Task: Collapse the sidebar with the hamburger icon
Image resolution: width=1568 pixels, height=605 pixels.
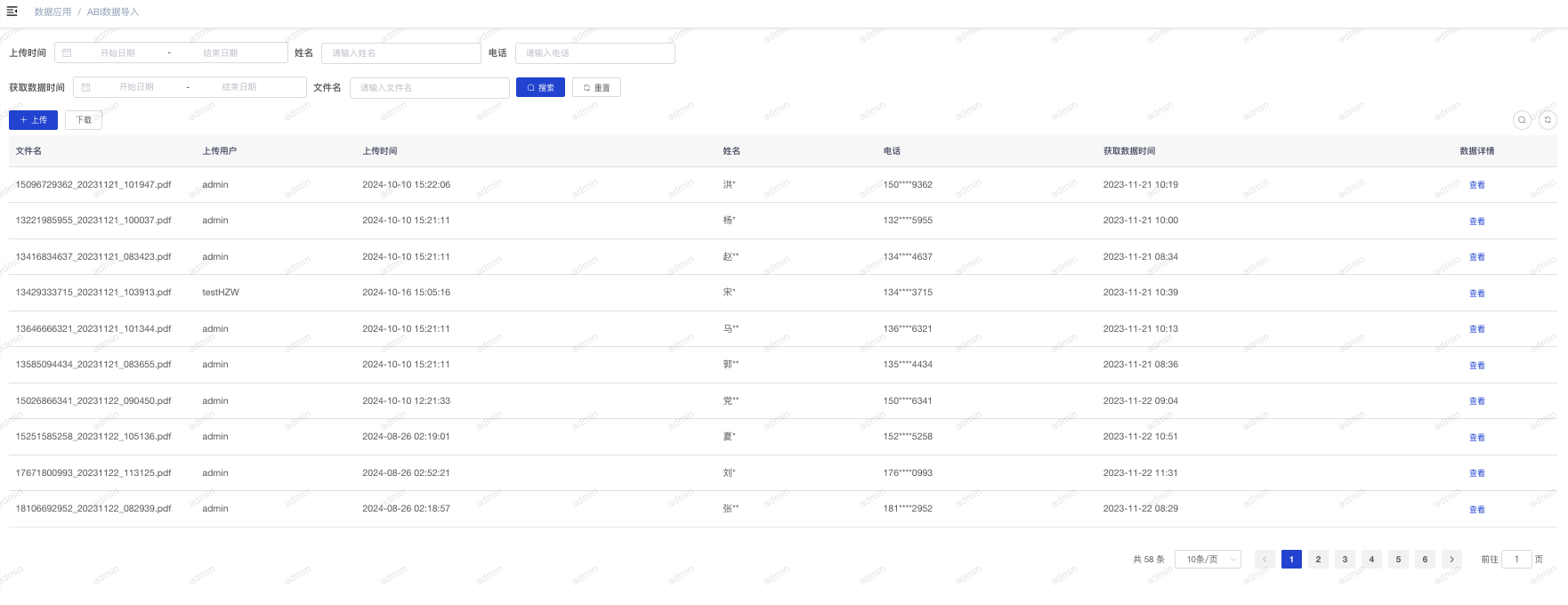Action: click(12, 12)
